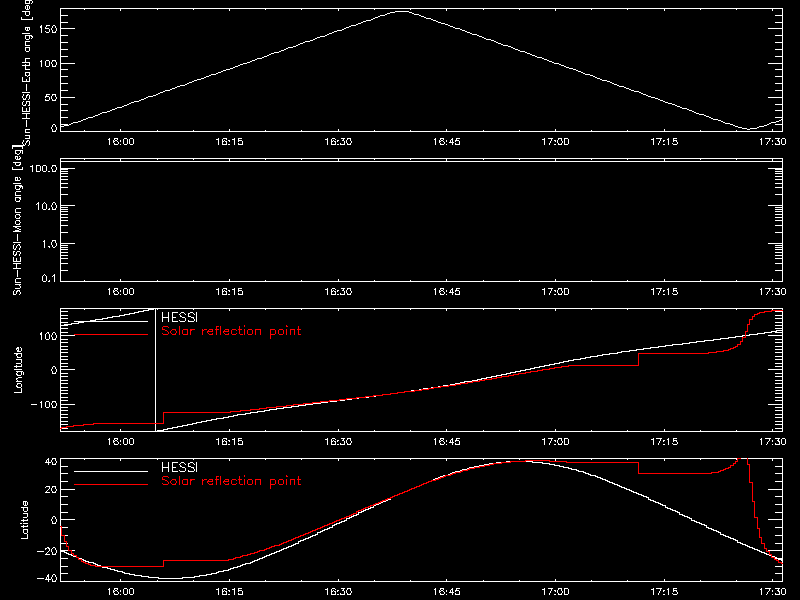The height and width of the screenshot is (600, 800).
Task: Click red legend line sample in Latitude plot
Action: [111, 485]
